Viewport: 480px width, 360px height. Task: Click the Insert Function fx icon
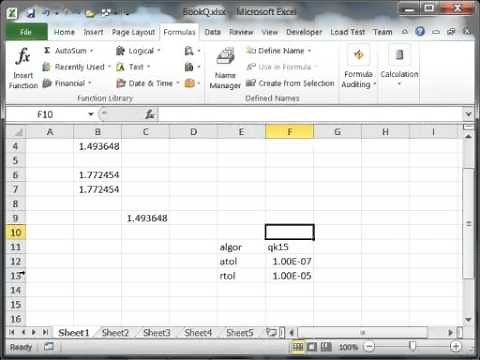coord(23,56)
